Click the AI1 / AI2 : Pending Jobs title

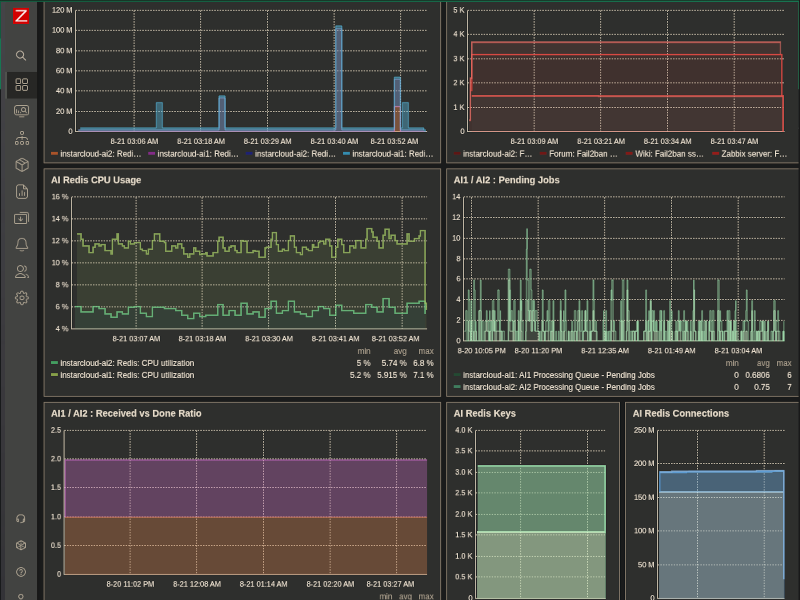507,180
